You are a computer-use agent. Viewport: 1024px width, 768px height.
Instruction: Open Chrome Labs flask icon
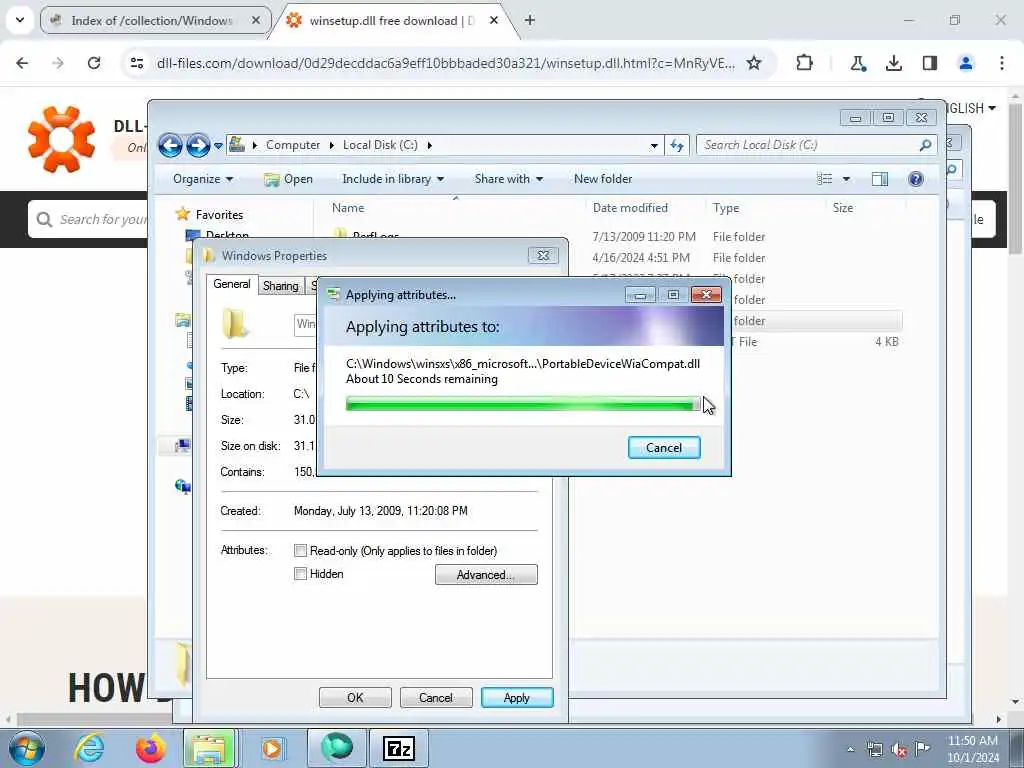pos(857,63)
